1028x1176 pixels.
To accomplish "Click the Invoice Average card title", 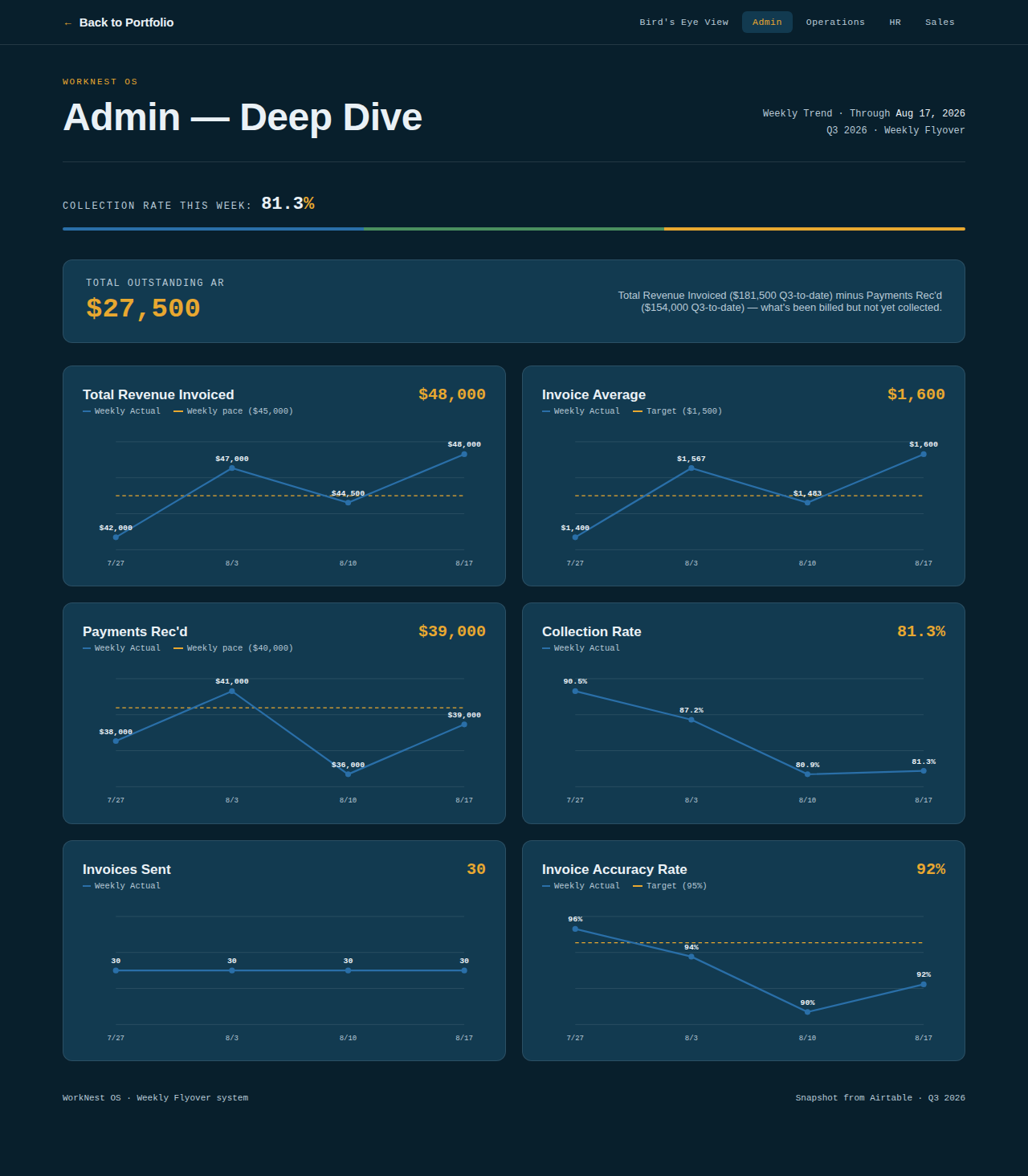I will [594, 394].
